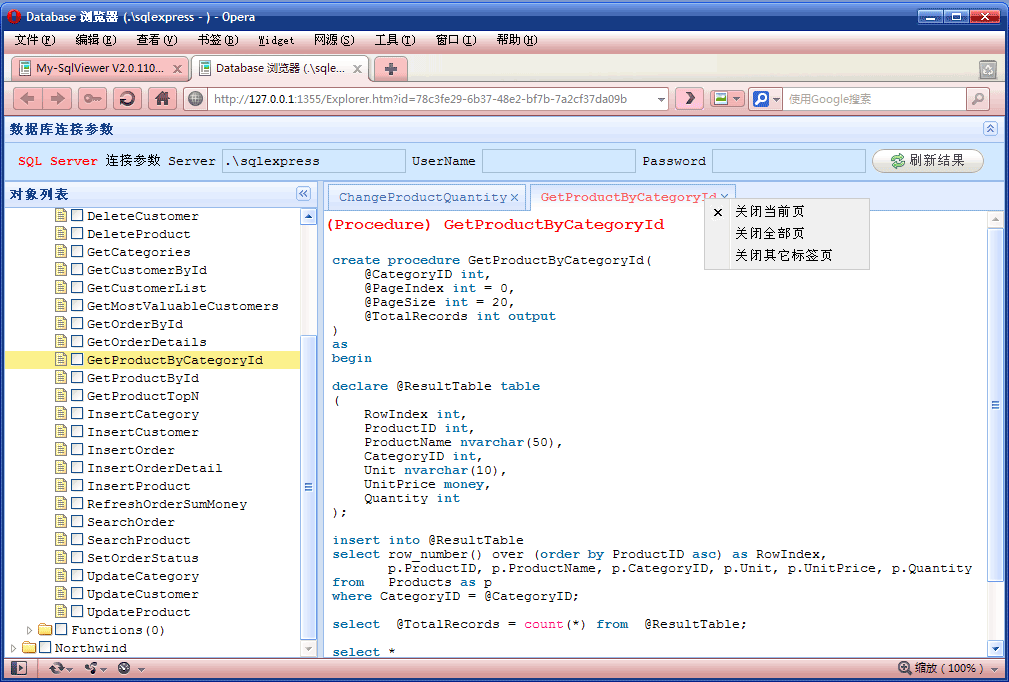Choose 关闭当前页 from context menu
This screenshot has width=1009, height=682.
(787, 212)
